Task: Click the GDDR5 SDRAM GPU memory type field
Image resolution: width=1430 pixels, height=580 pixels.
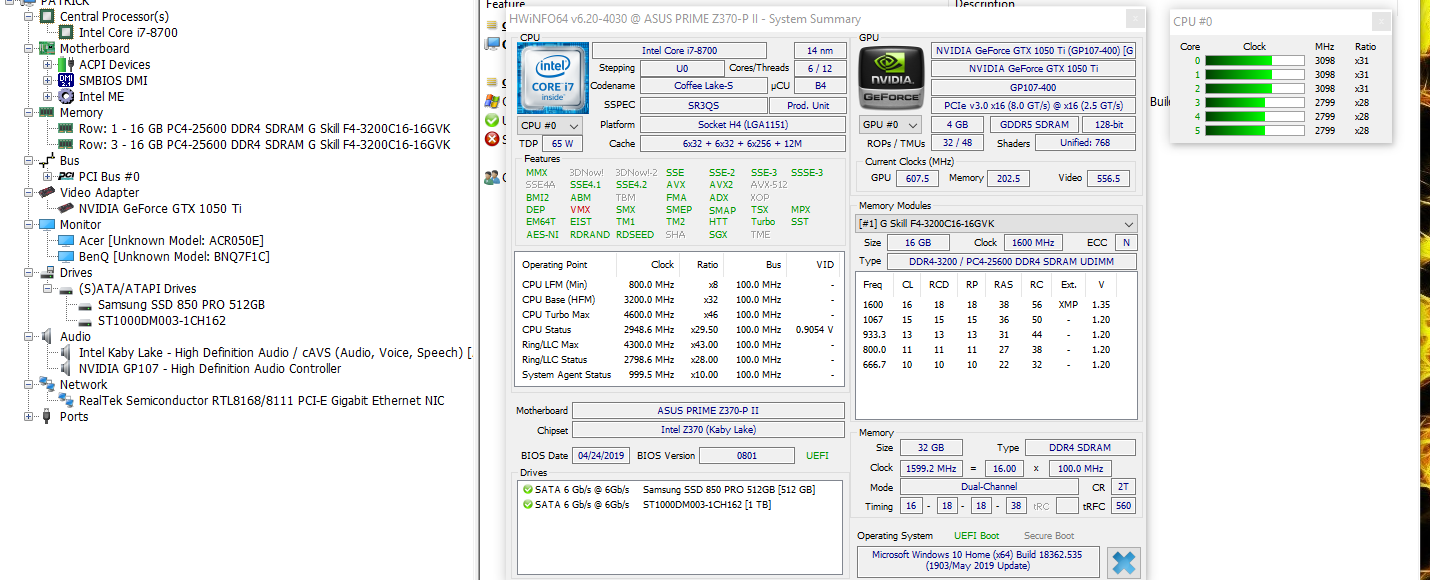Action: (1032, 125)
